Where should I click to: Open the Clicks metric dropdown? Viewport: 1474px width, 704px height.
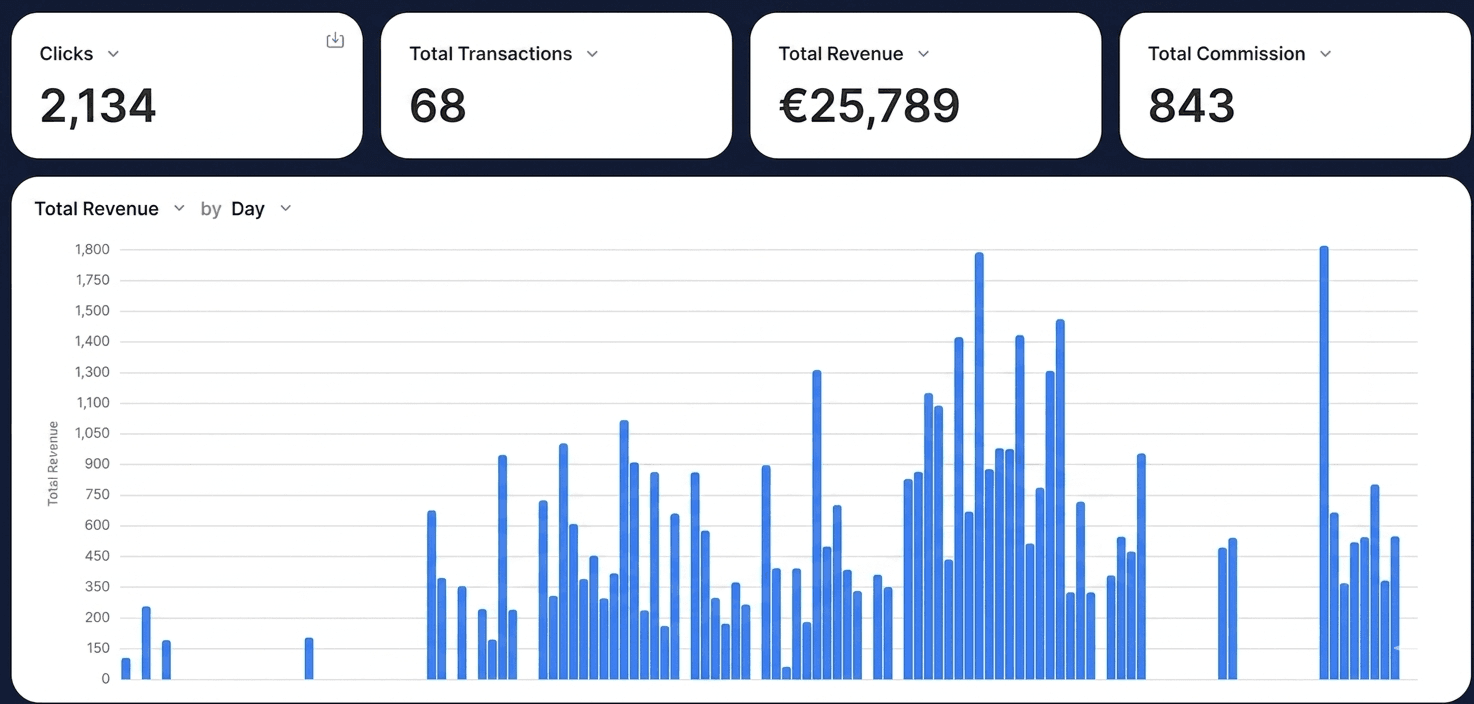tap(113, 54)
